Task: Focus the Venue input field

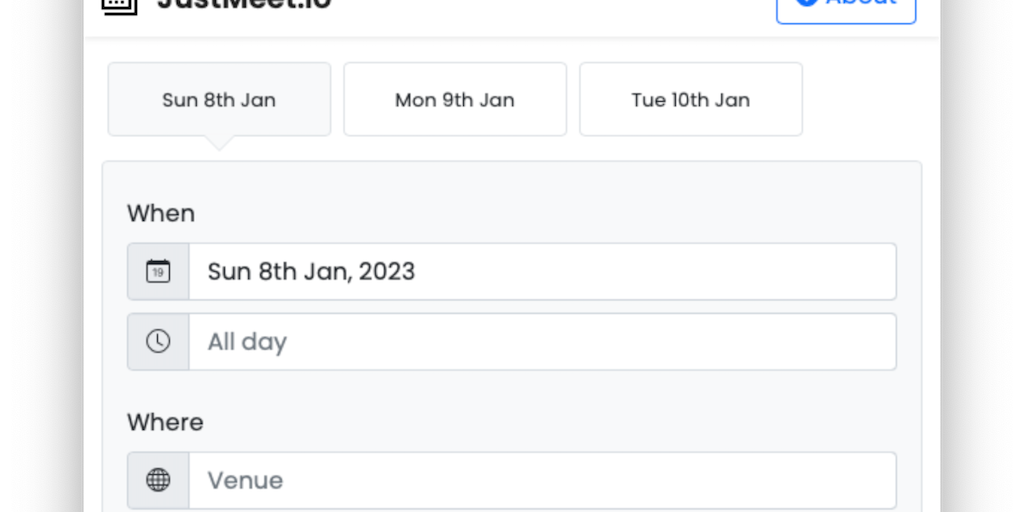Action: coord(542,480)
